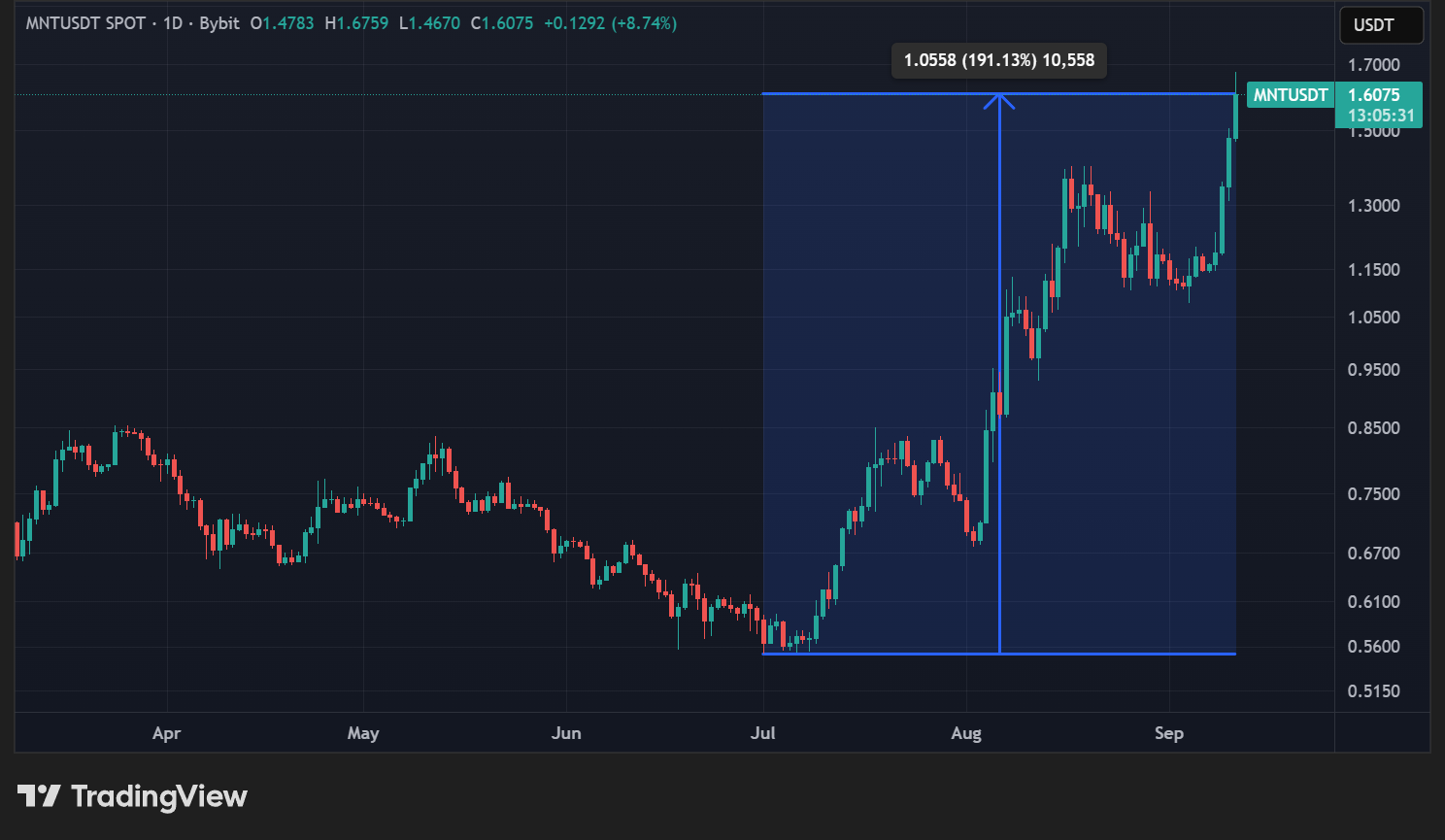This screenshot has width=1445, height=840.
Task: Click the Aug label on time axis
Action: (966, 733)
